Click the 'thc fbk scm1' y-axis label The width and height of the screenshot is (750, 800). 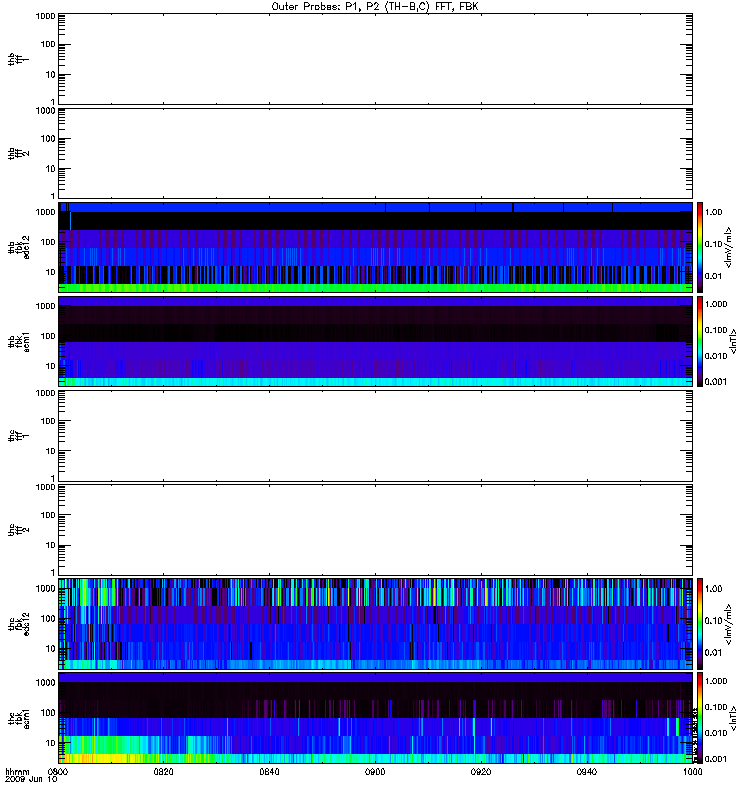click(x=19, y=718)
